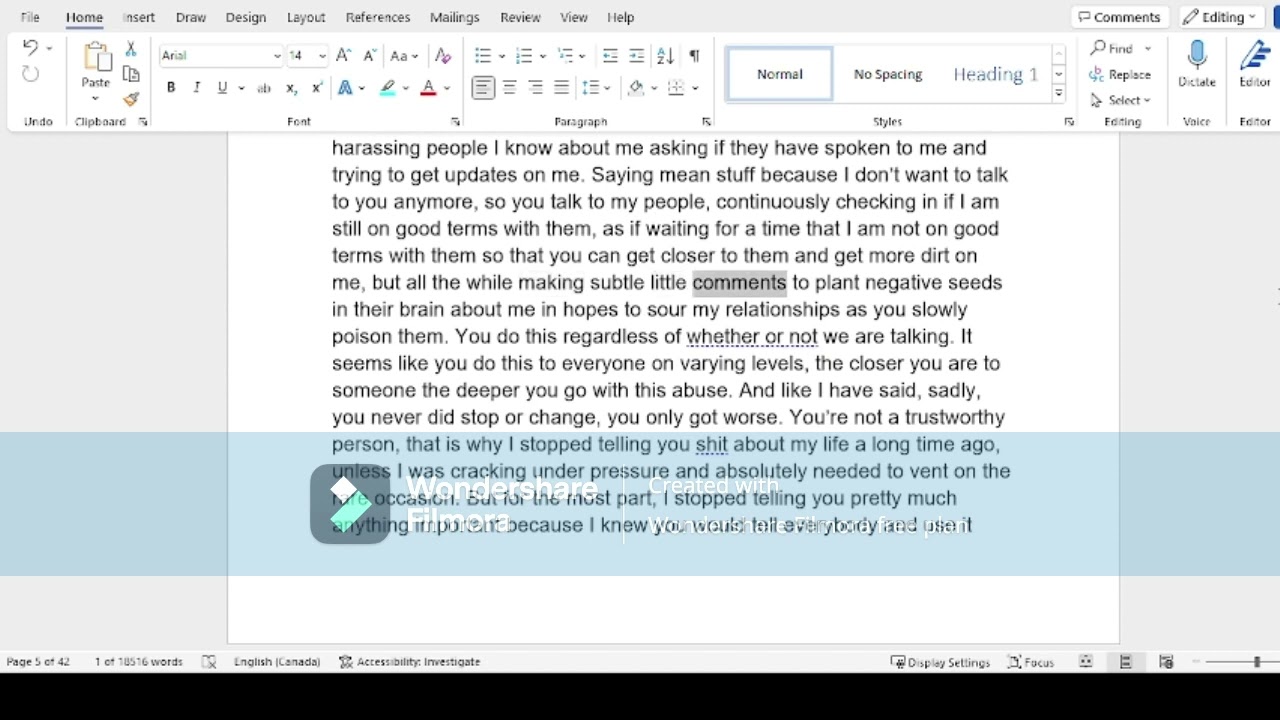Open the Editing mode dropdown

pos(1220,17)
